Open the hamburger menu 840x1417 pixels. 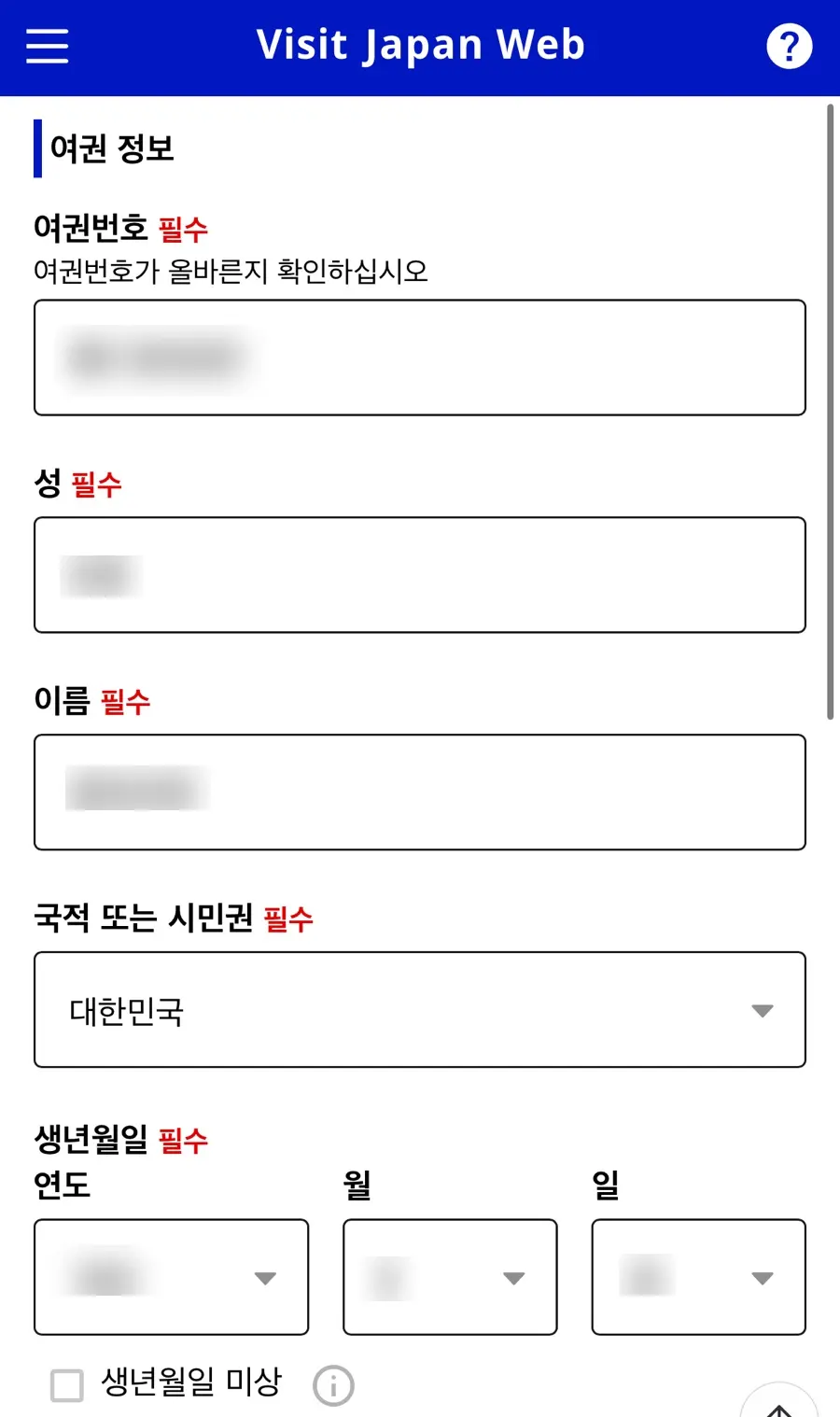pyautogui.click(x=47, y=46)
